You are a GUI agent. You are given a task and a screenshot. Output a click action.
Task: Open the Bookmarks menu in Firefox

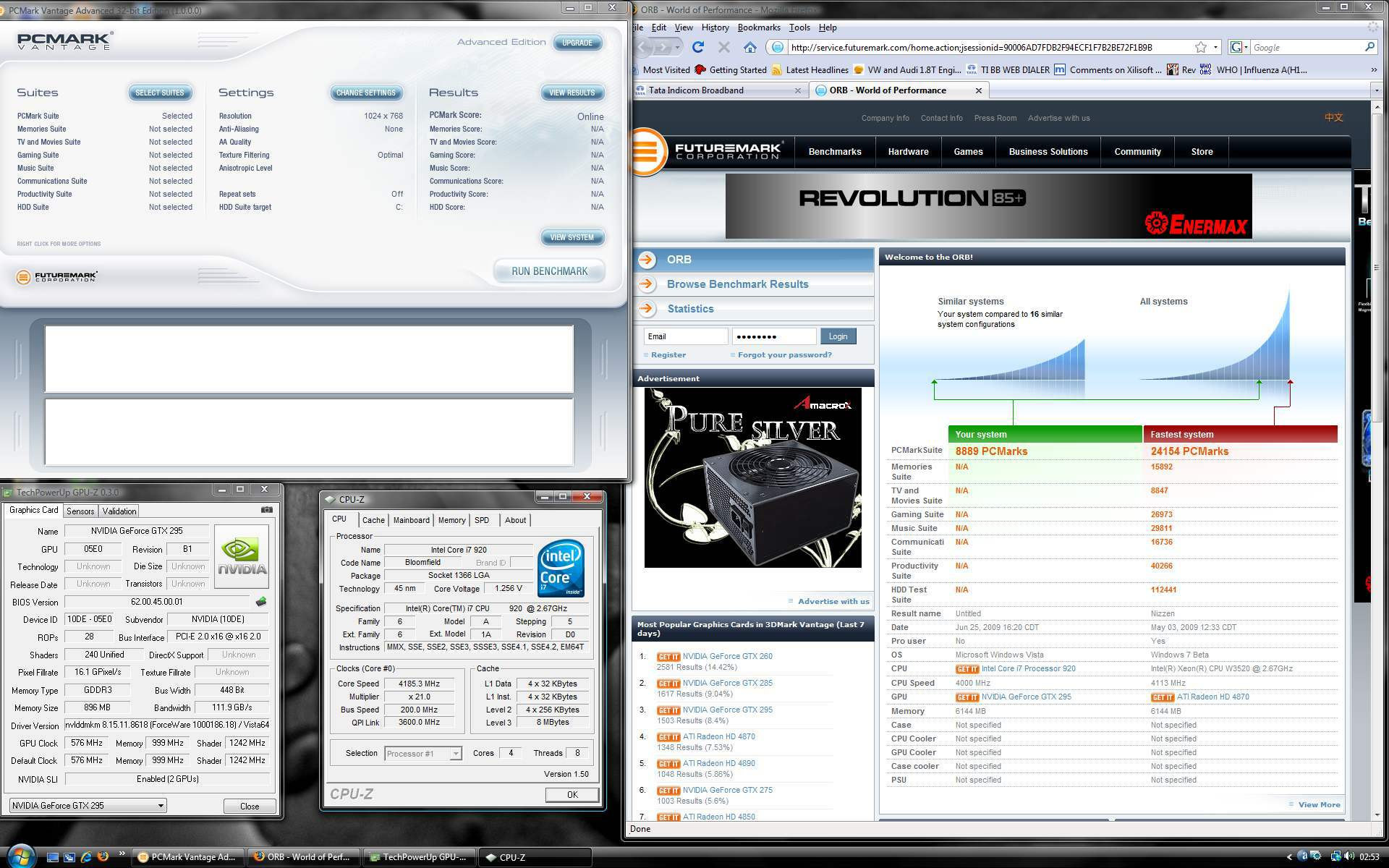(759, 27)
